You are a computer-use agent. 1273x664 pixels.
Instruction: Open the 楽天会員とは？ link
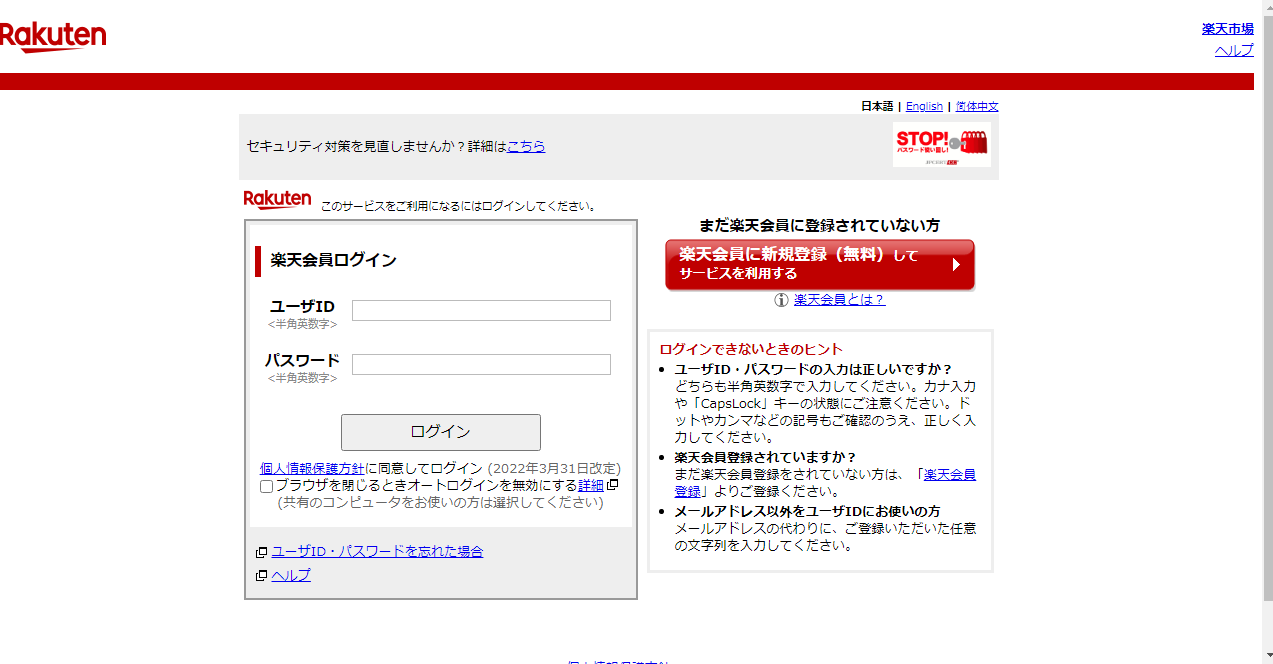coord(840,300)
